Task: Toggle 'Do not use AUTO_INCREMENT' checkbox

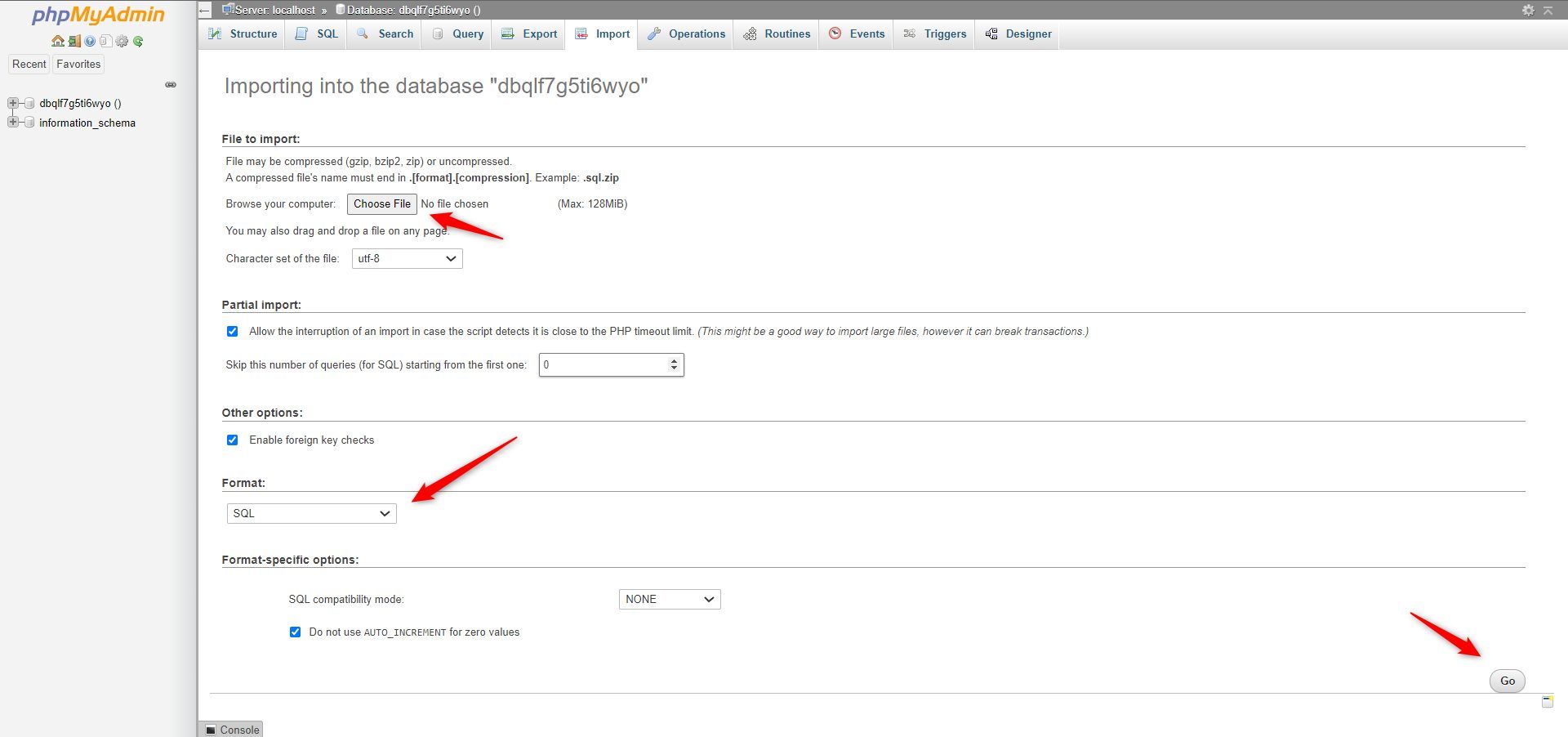Action: click(x=295, y=632)
